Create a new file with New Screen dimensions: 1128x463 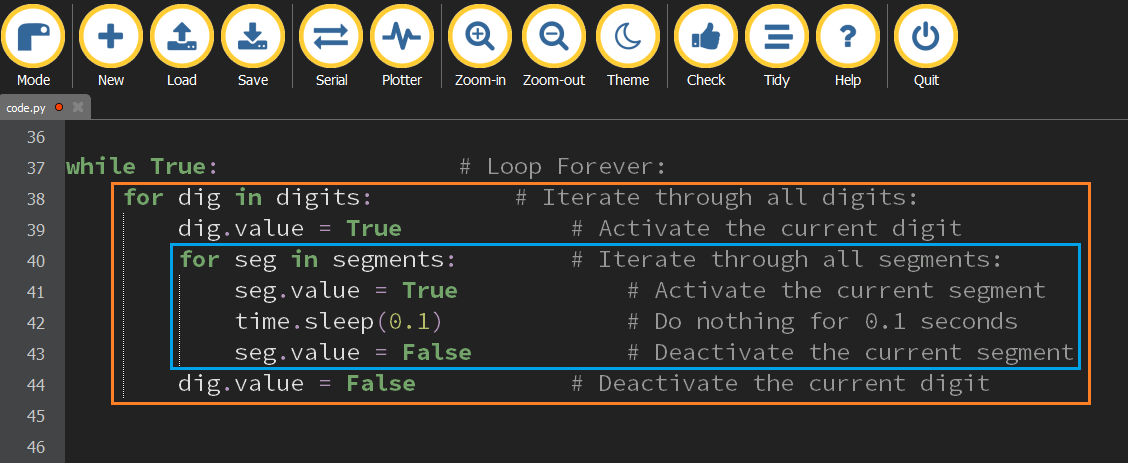pyautogui.click(x=110, y=37)
